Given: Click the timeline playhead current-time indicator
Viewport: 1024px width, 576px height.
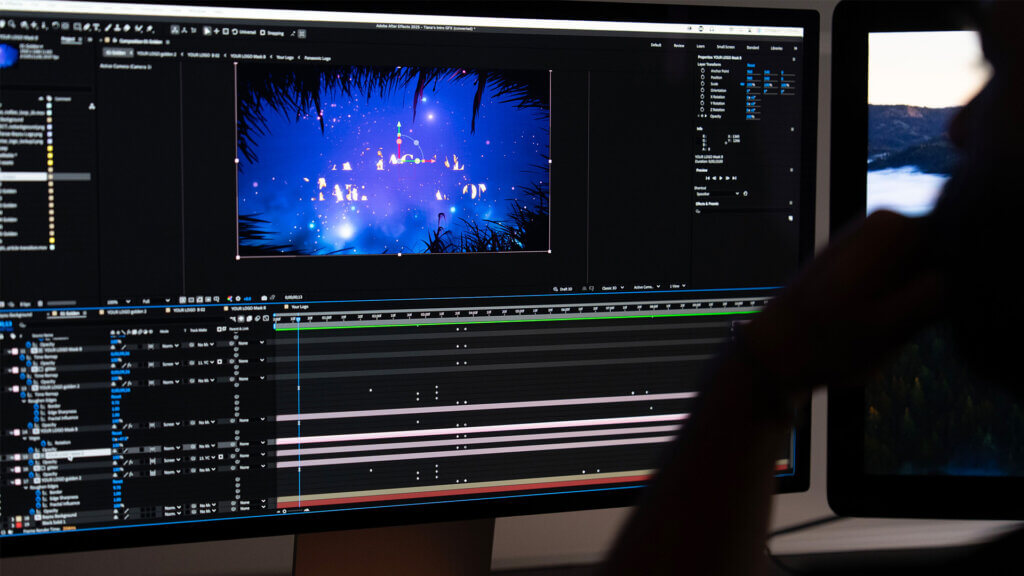Looking at the screenshot, I should tap(298, 319).
